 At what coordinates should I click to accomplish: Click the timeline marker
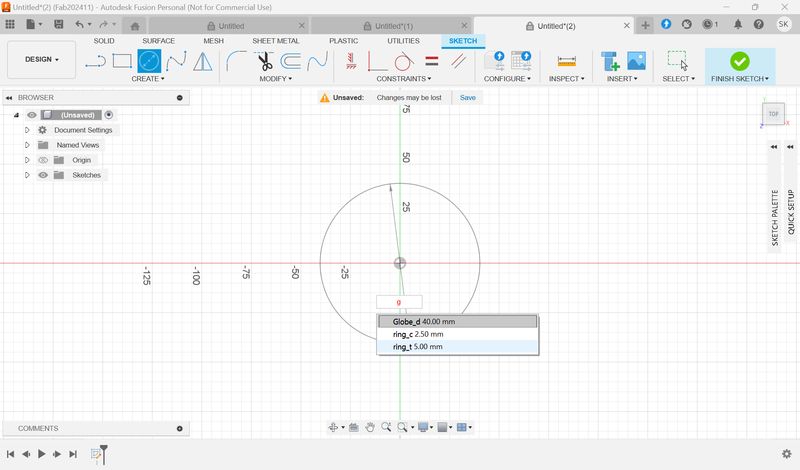[104, 454]
